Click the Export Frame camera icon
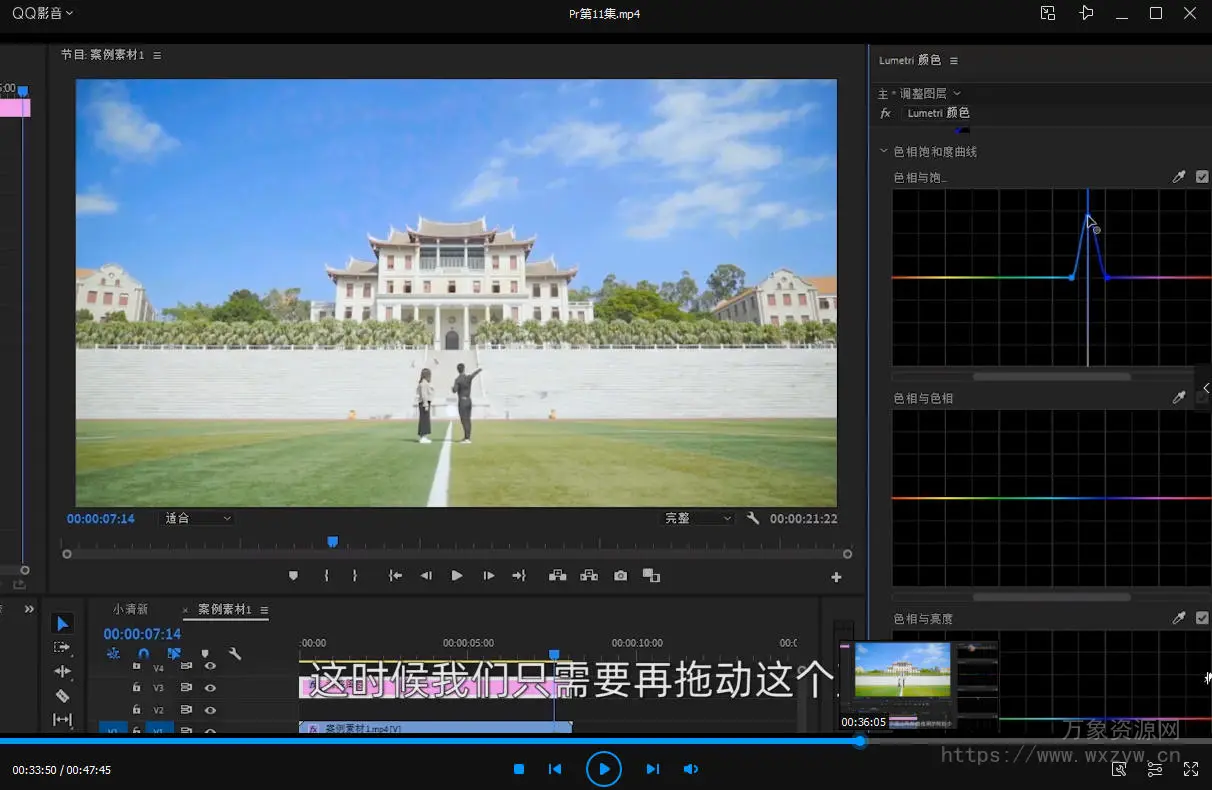This screenshot has height=790, width=1212. 620,576
